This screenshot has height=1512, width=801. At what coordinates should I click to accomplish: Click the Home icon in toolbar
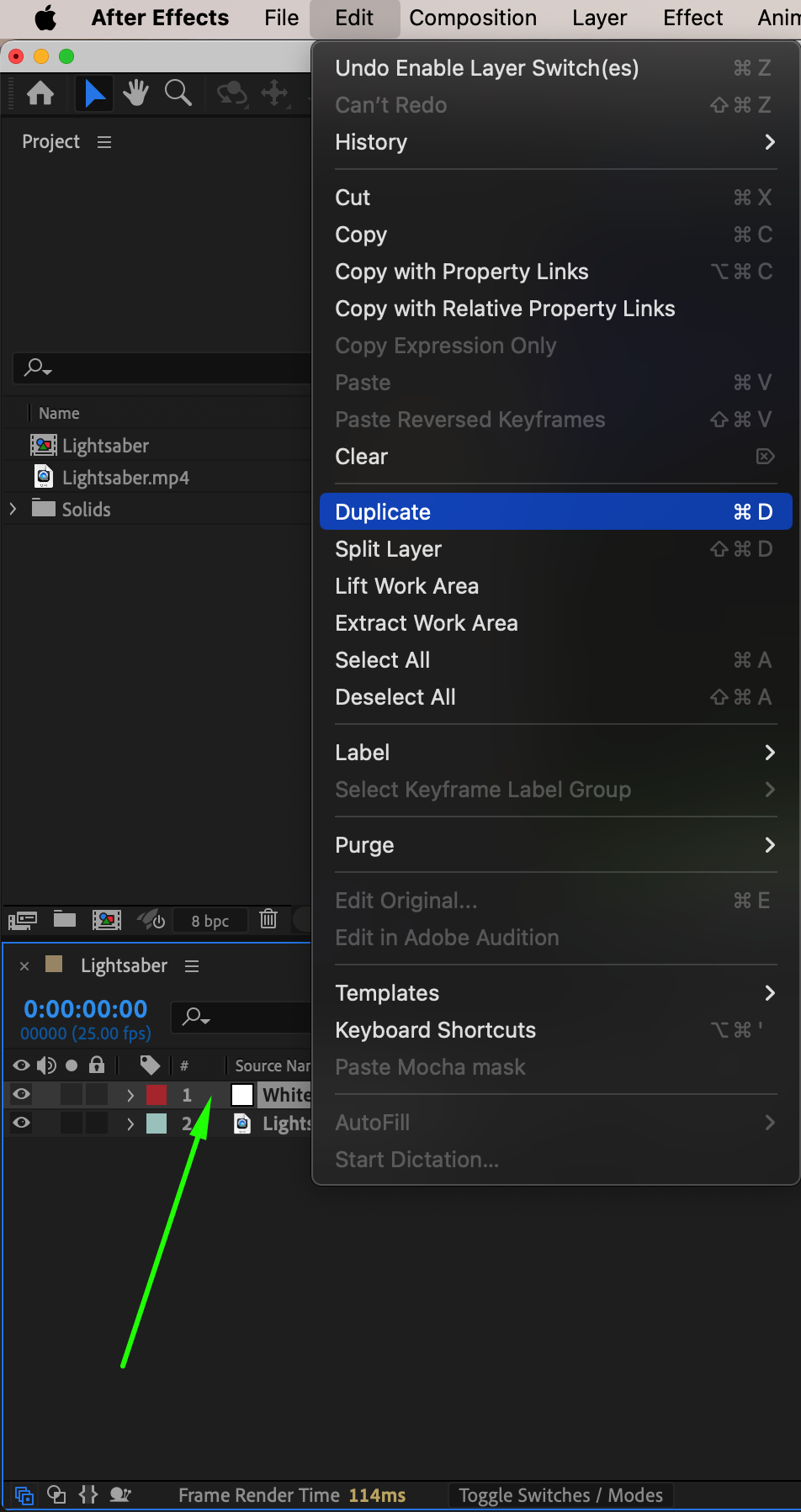pos(40,93)
